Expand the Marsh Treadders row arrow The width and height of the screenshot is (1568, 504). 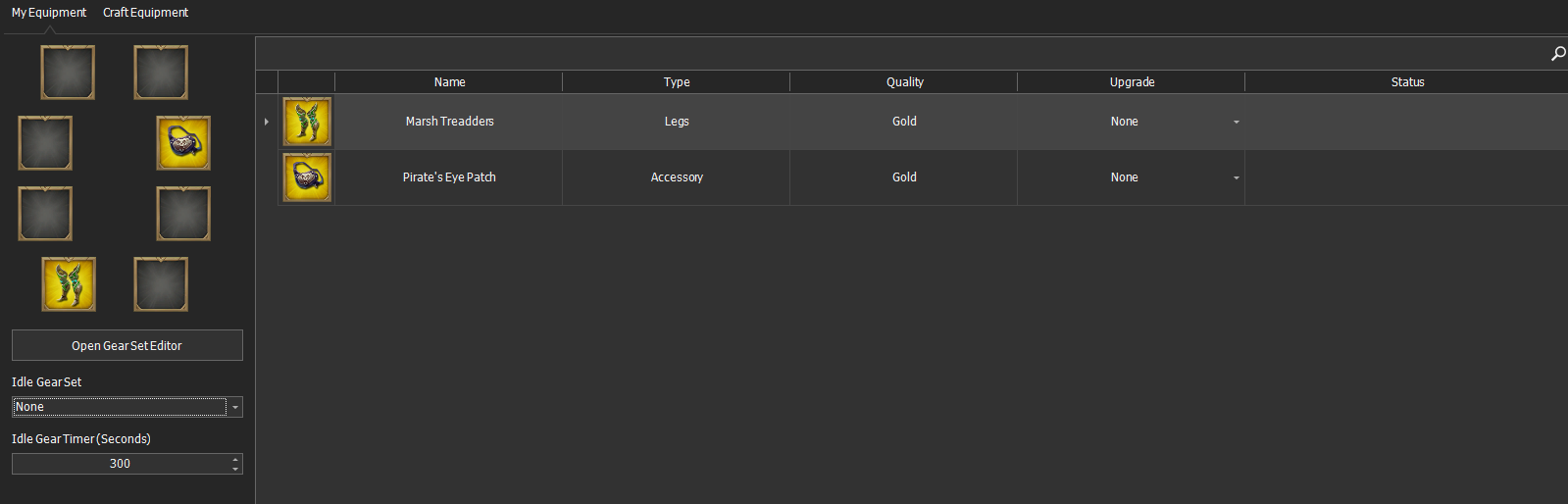click(267, 122)
